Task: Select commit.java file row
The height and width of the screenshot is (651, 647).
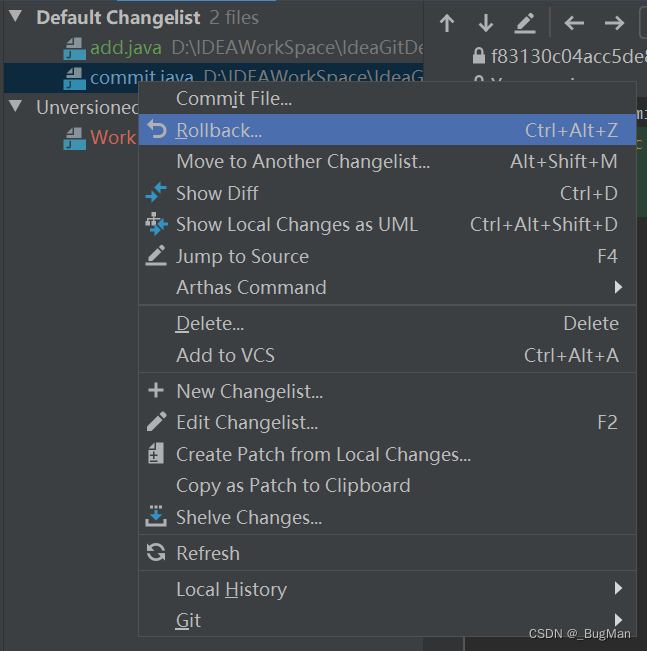Action: click(x=213, y=77)
